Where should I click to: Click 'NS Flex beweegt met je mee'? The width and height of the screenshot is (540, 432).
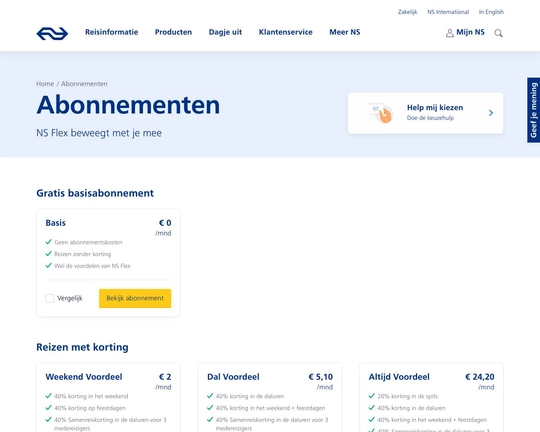point(99,133)
